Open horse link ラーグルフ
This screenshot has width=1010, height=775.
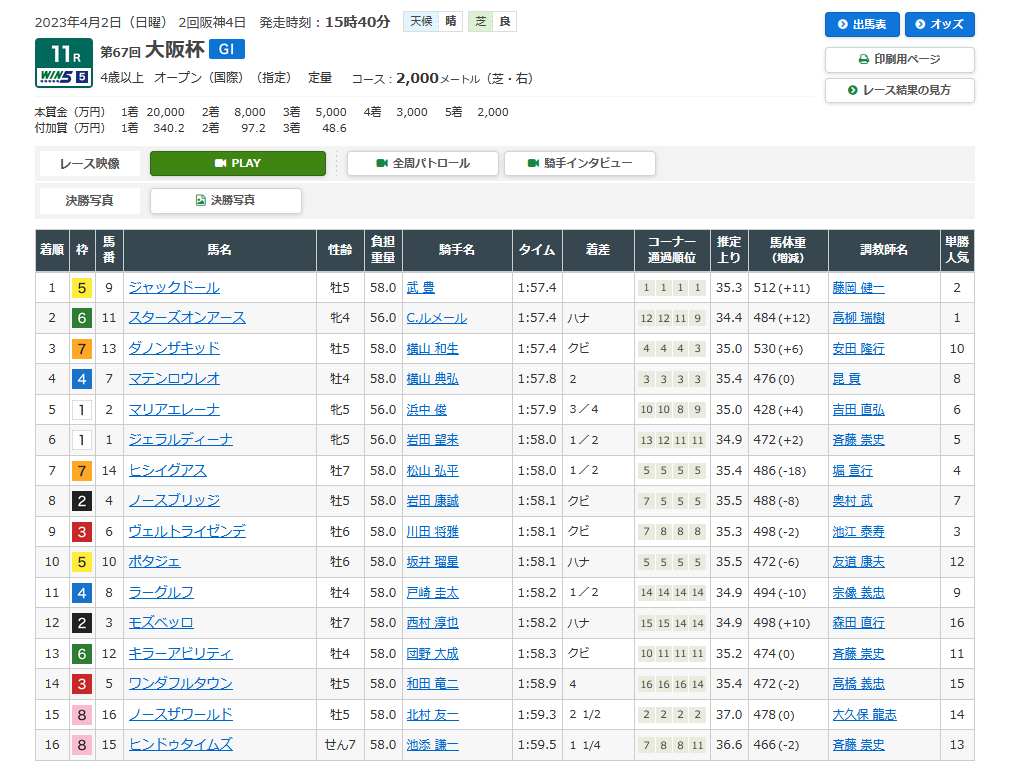pyautogui.click(x=161, y=593)
